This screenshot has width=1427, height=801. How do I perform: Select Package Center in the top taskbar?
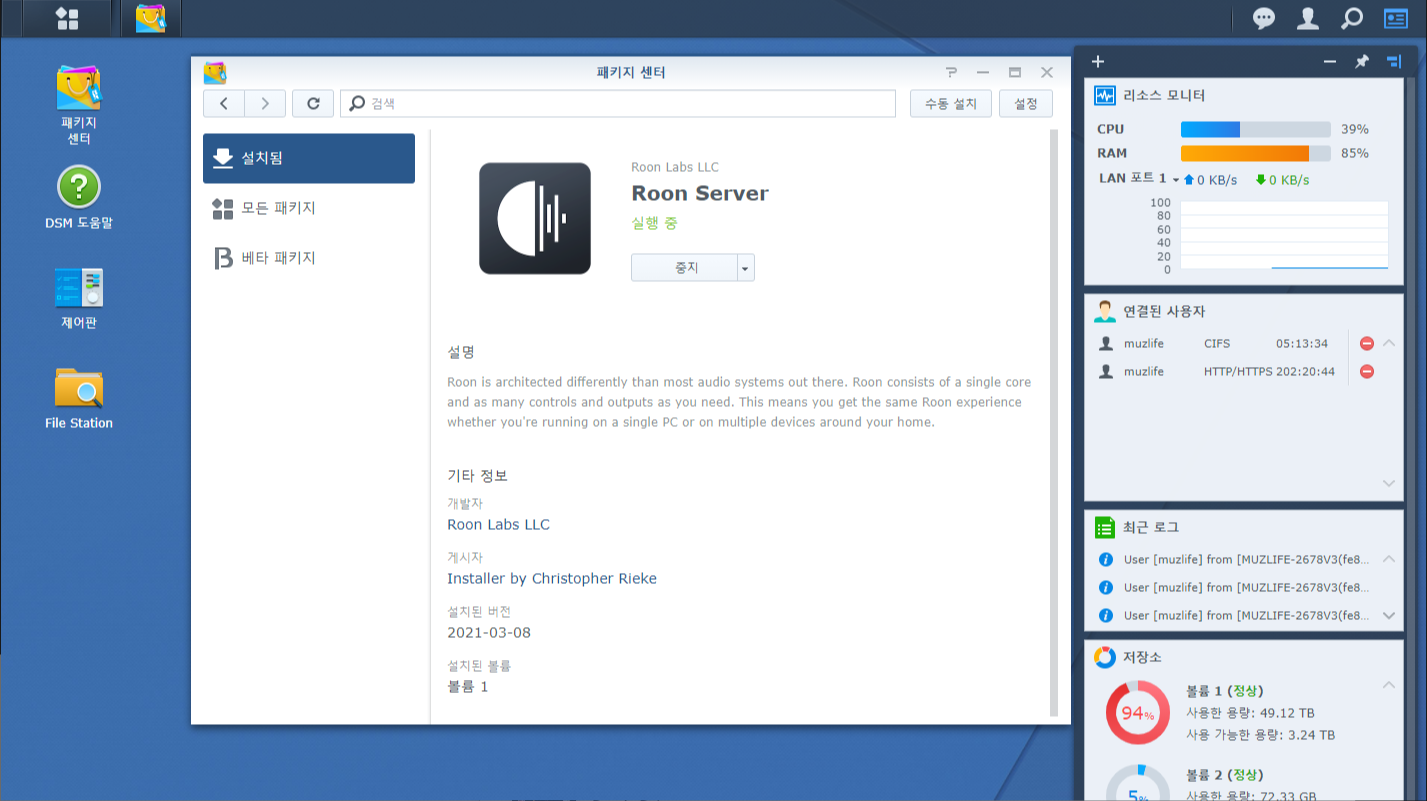point(150,18)
